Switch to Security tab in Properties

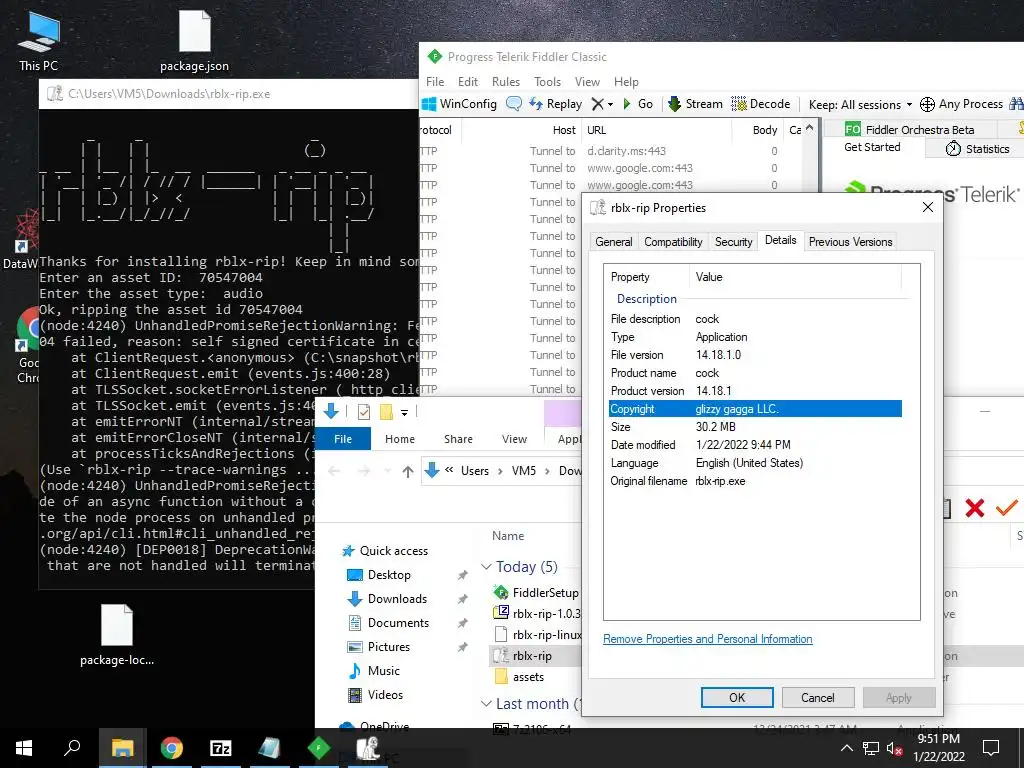click(733, 242)
